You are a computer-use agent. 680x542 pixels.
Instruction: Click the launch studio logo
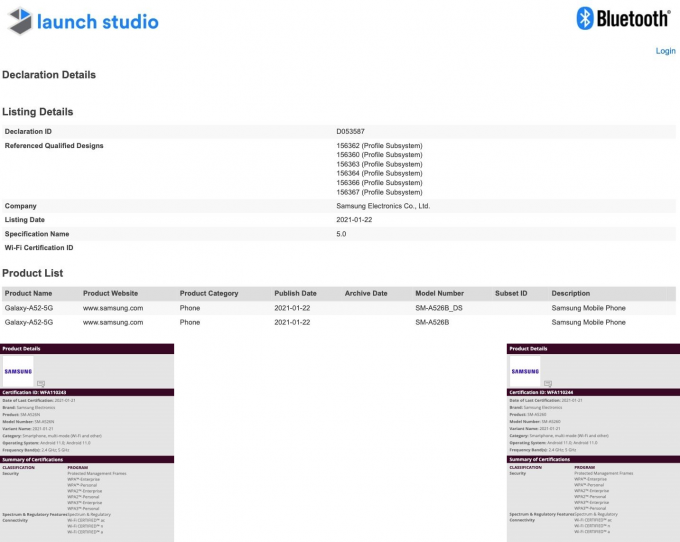pyautogui.click(x=83, y=21)
